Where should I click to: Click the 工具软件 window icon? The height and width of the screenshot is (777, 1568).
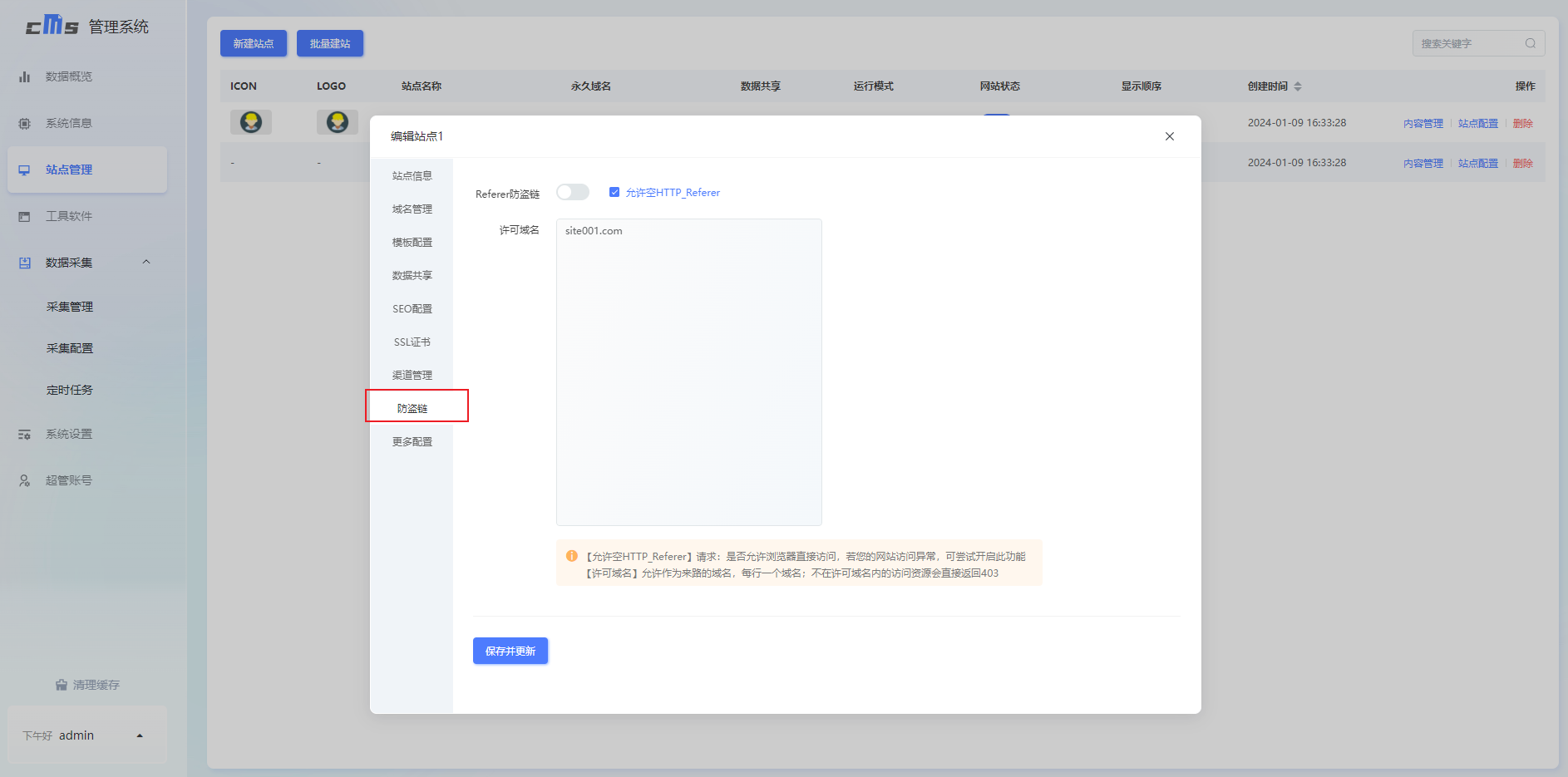tap(25, 216)
